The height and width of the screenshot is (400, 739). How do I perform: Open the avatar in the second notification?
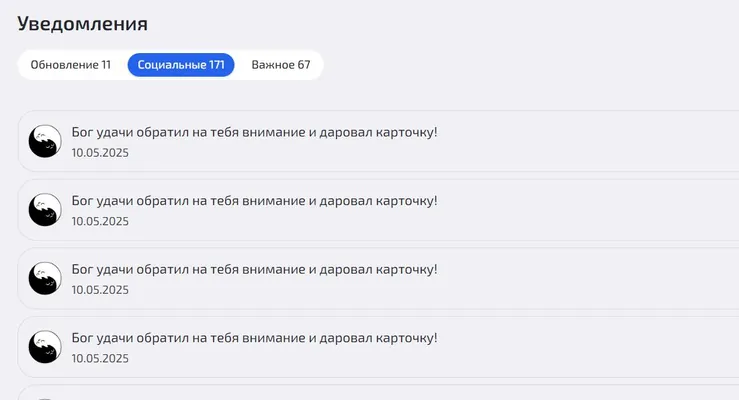(45, 210)
